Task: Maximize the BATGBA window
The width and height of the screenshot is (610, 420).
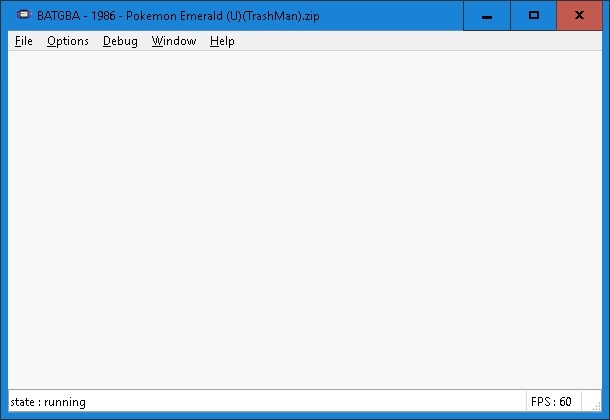Action: (533, 16)
